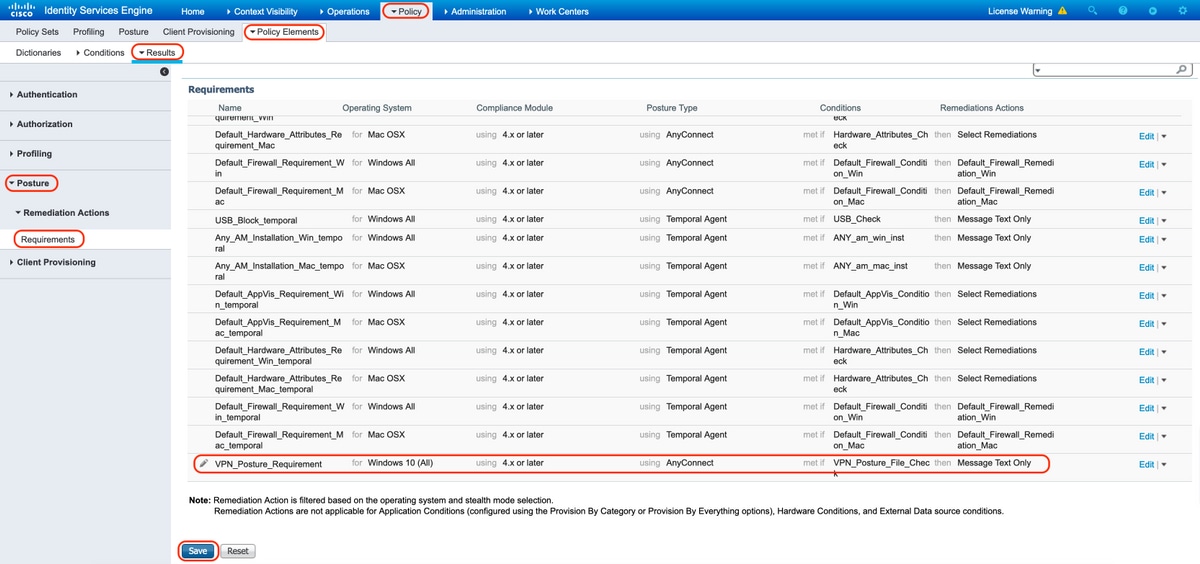Click the Remediations Actions column header
Screen dimensions: 1200x564
(982, 108)
